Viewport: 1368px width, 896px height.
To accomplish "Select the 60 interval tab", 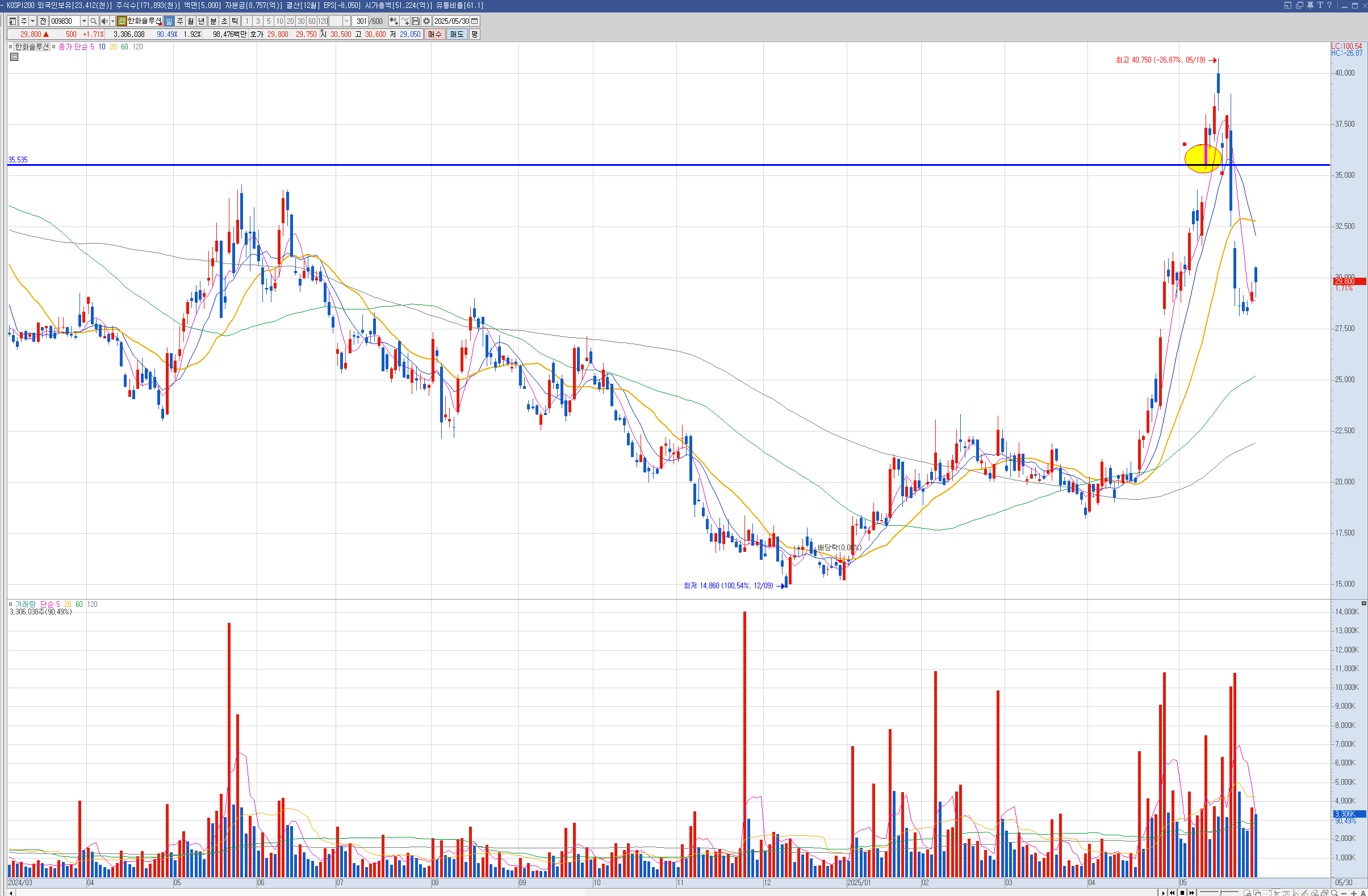I will (x=312, y=21).
